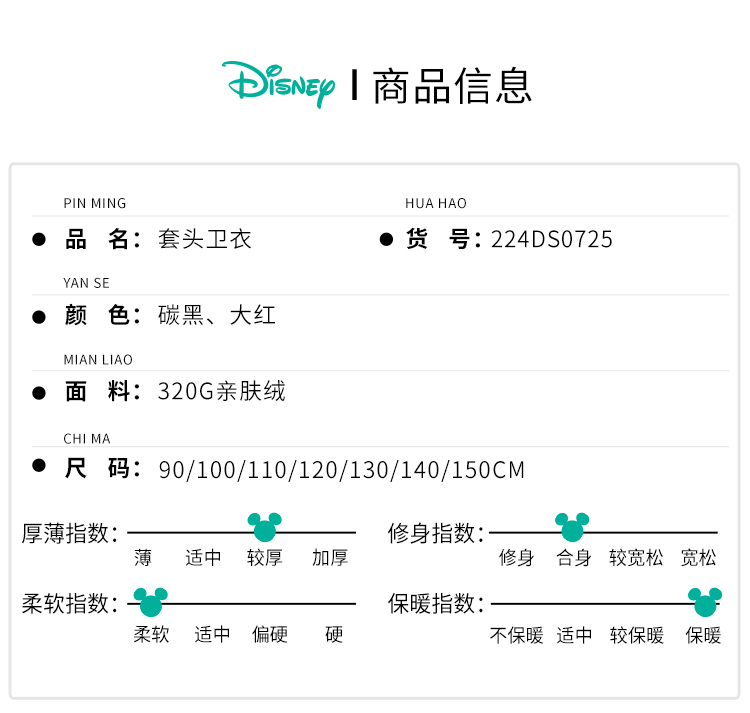
Task: Click the 薄 option under thickness
Action: pyautogui.click(x=143, y=558)
